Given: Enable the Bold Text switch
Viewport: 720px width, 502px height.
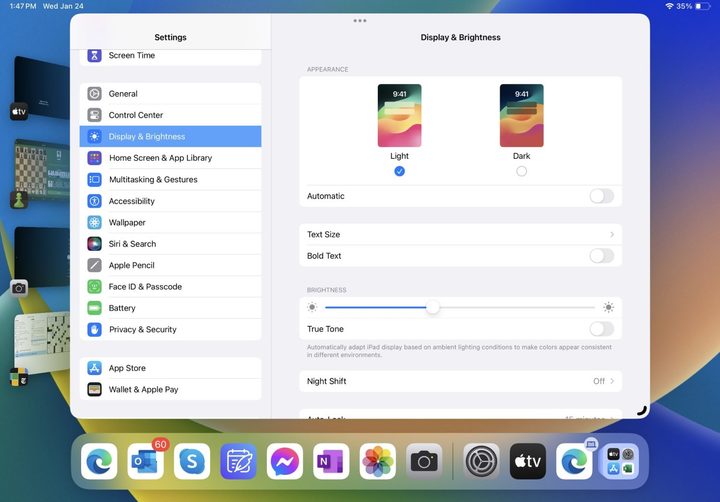Looking at the screenshot, I should [x=602, y=256].
